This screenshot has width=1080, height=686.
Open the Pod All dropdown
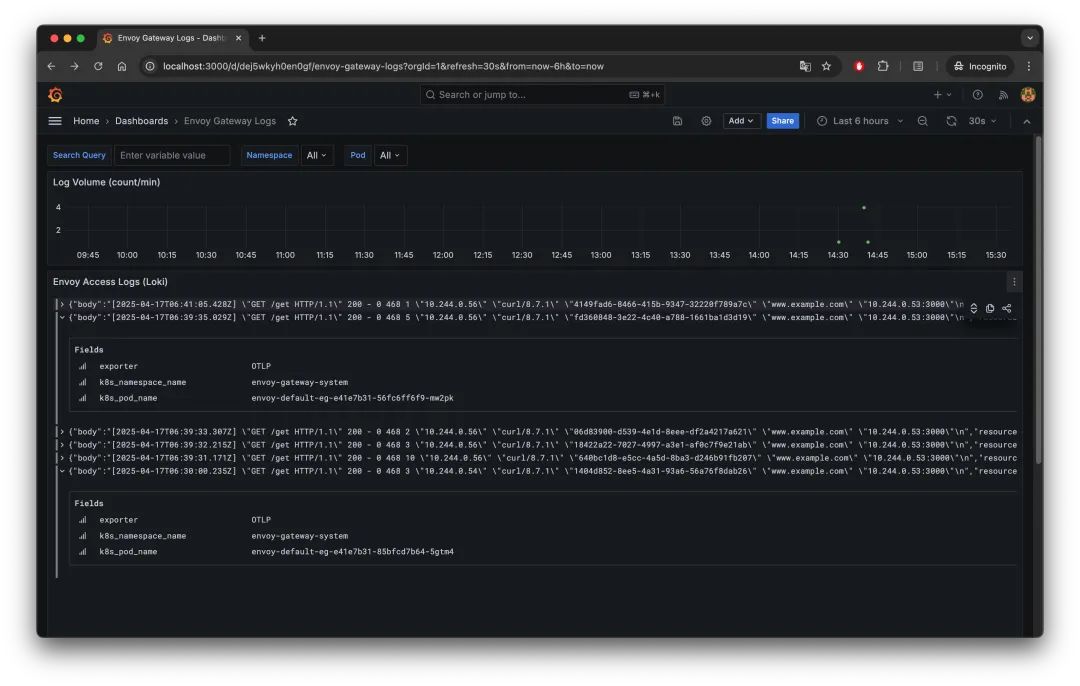pyautogui.click(x=390, y=156)
